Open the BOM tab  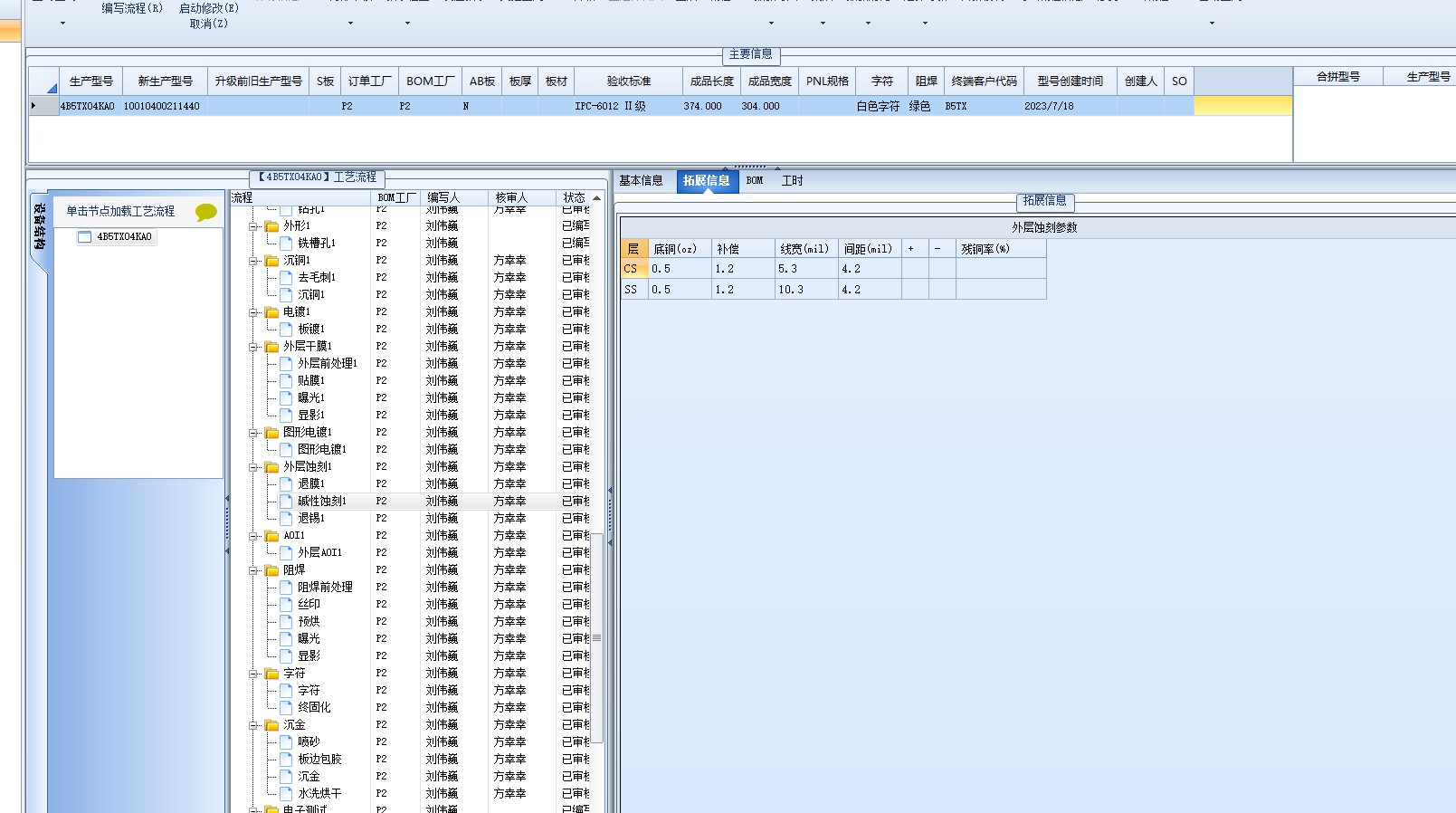point(755,181)
